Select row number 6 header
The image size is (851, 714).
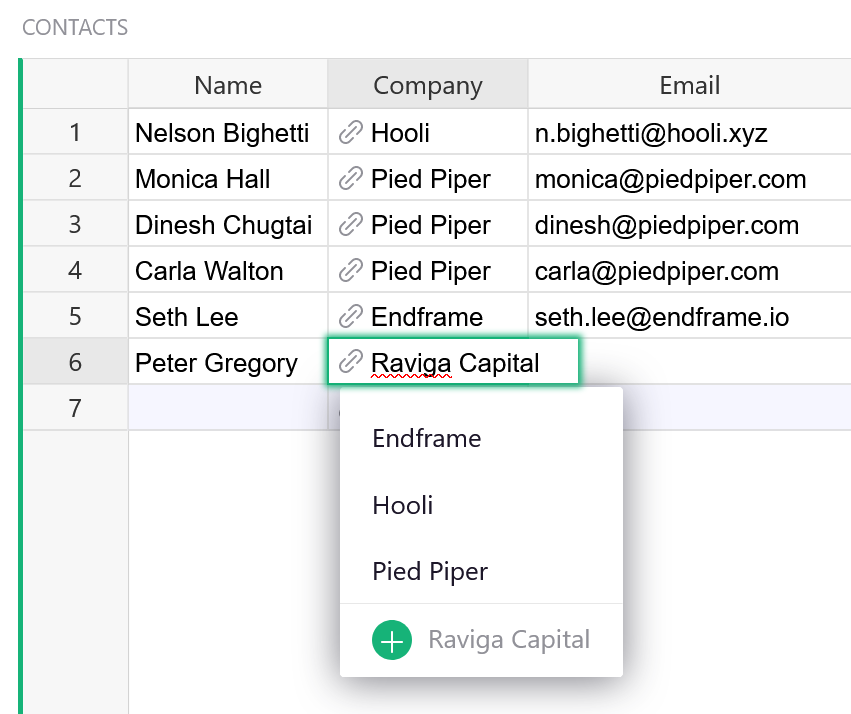point(75,362)
